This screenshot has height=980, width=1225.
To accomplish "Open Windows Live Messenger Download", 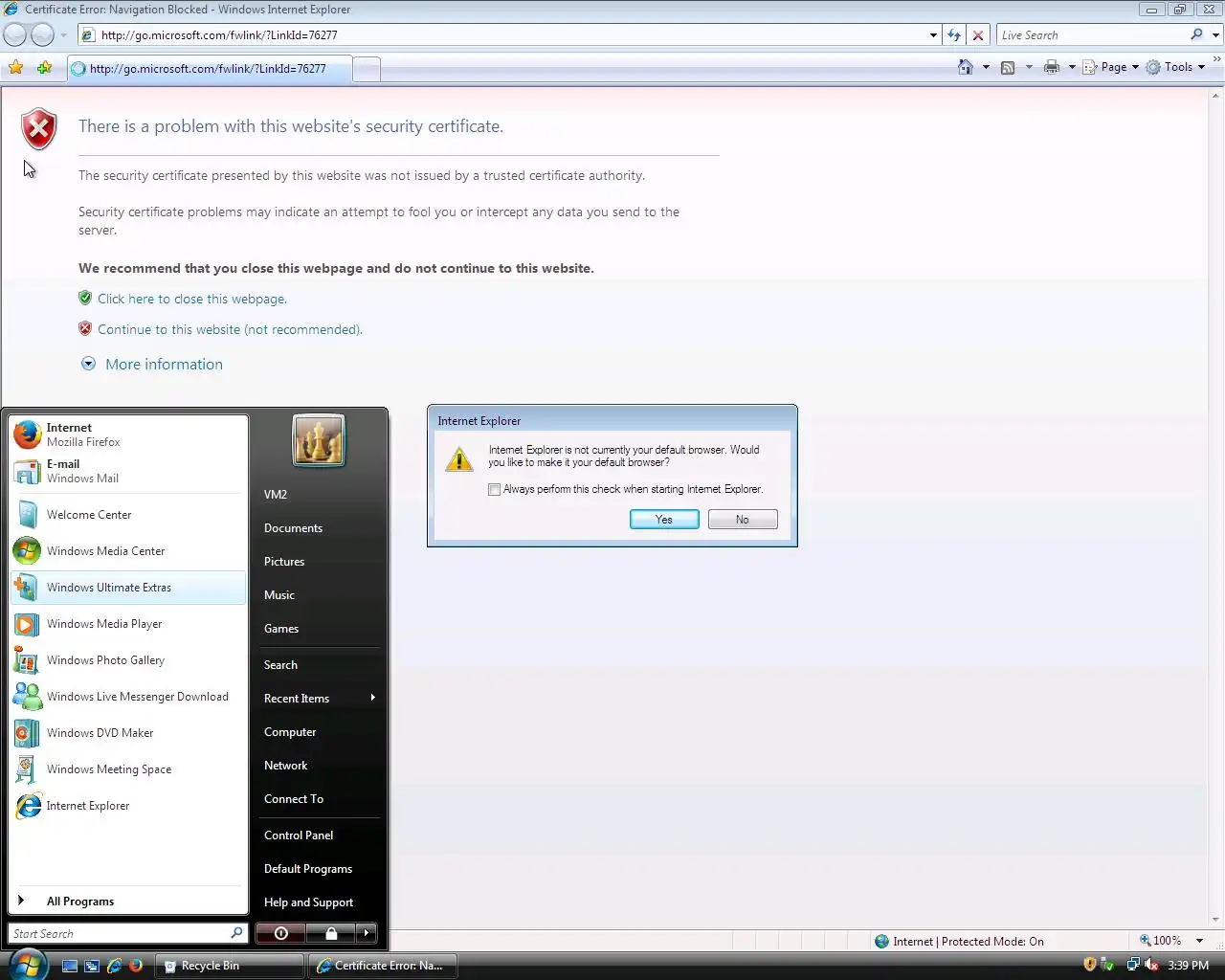I will pyautogui.click(x=128, y=697).
